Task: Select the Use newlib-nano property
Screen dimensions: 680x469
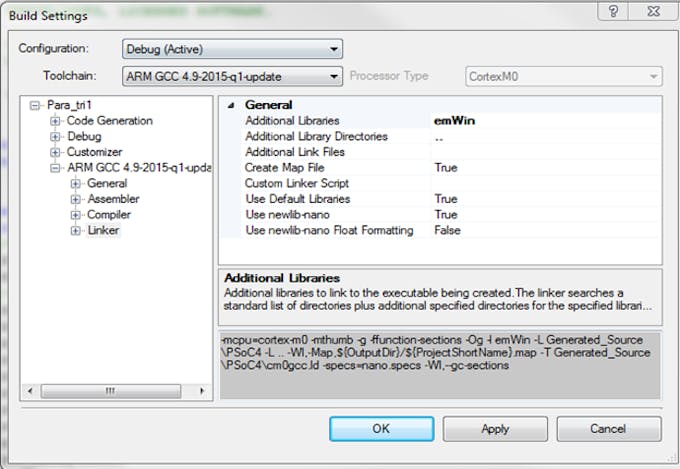Action: pyautogui.click(x=288, y=214)
